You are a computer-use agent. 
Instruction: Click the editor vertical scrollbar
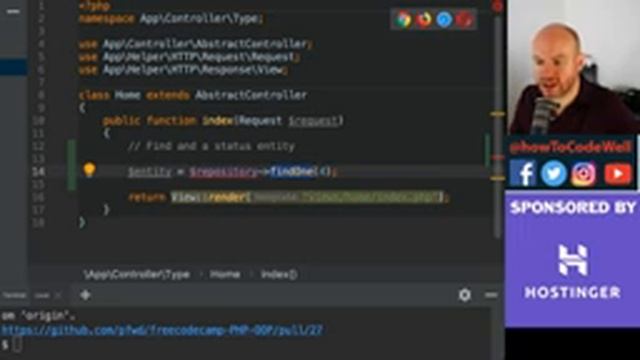497,127
